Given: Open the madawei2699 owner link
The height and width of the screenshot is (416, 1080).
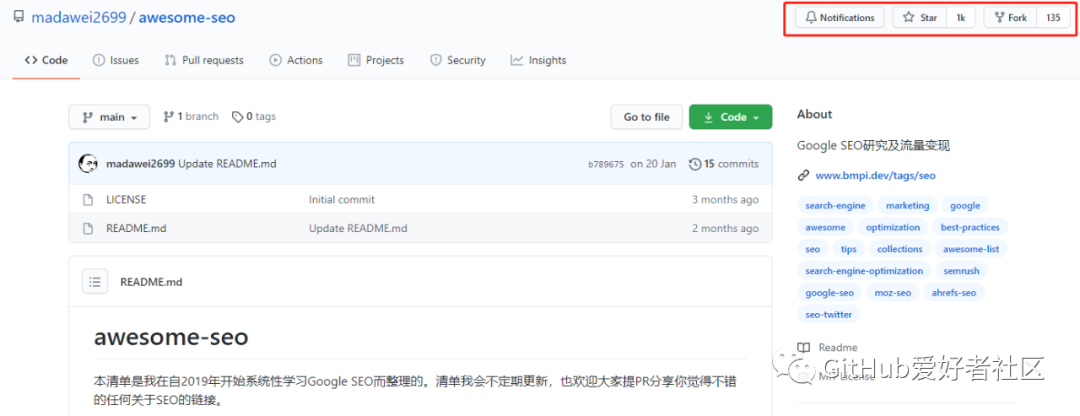Looking at the screenshot, I should pos(79,17).
